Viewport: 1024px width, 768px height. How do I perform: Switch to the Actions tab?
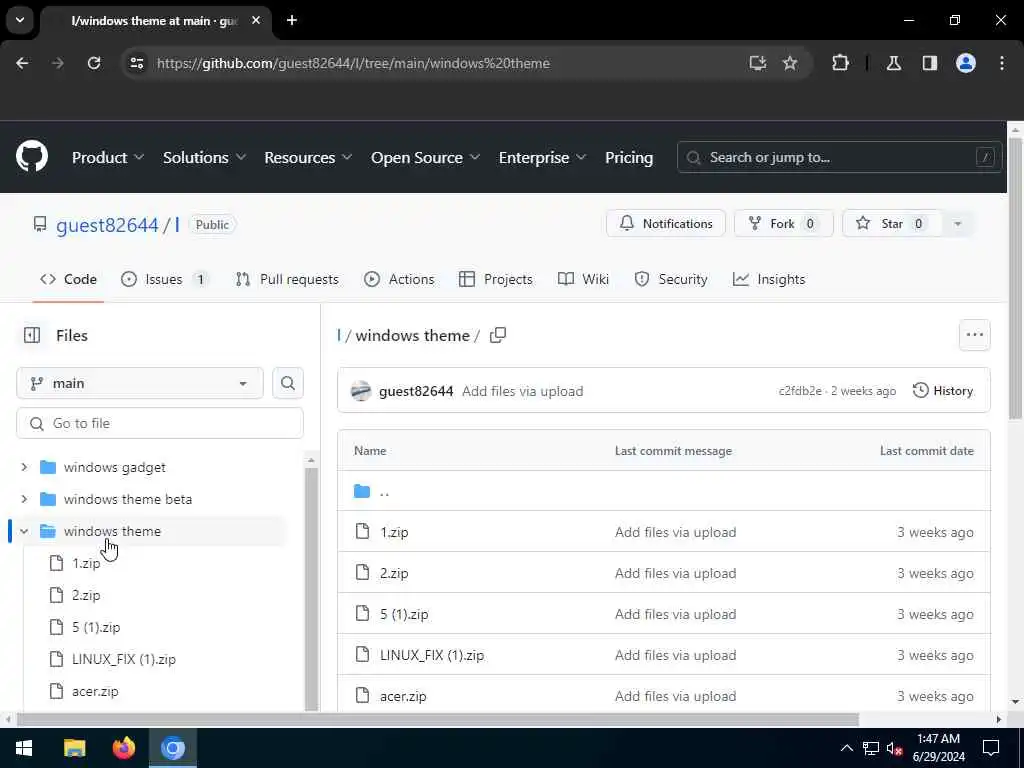tap(399, 280)
